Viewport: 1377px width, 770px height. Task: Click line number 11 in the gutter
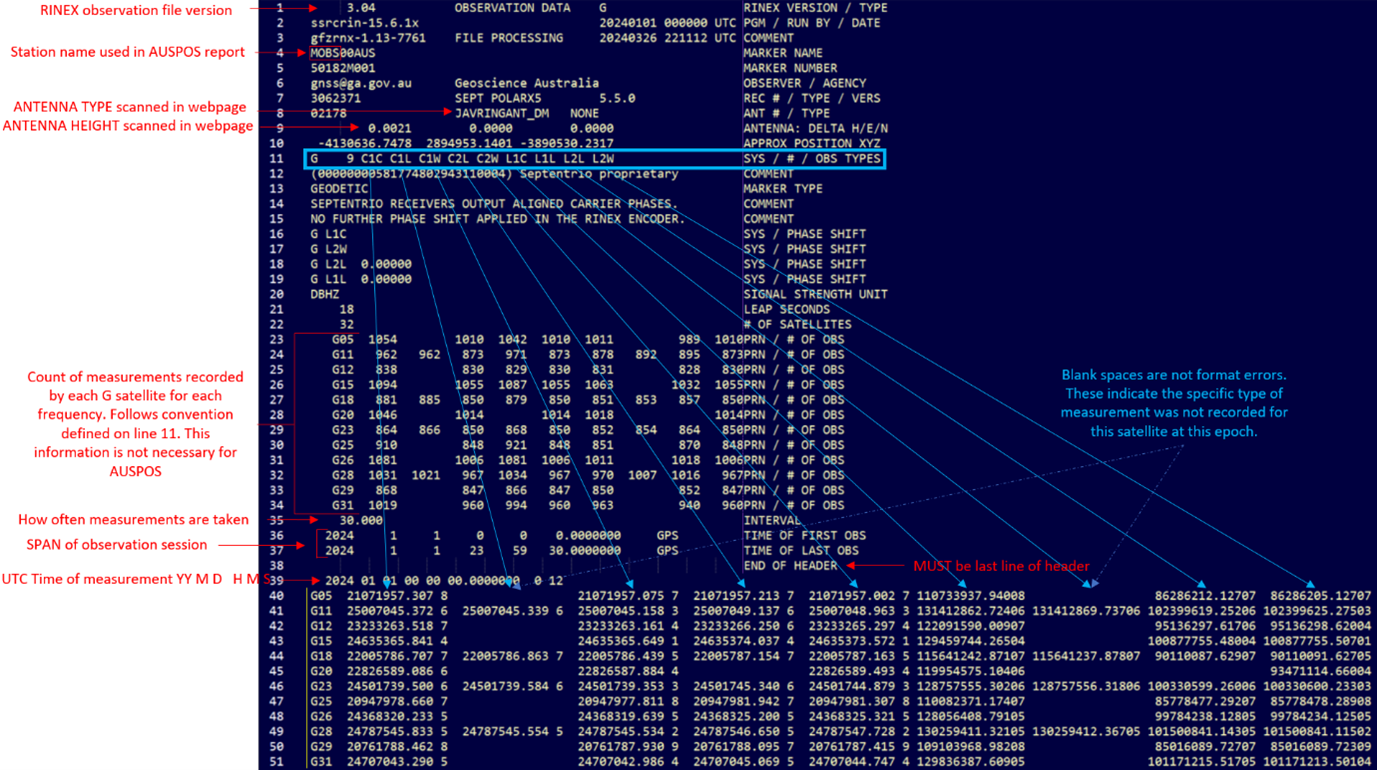277,159
